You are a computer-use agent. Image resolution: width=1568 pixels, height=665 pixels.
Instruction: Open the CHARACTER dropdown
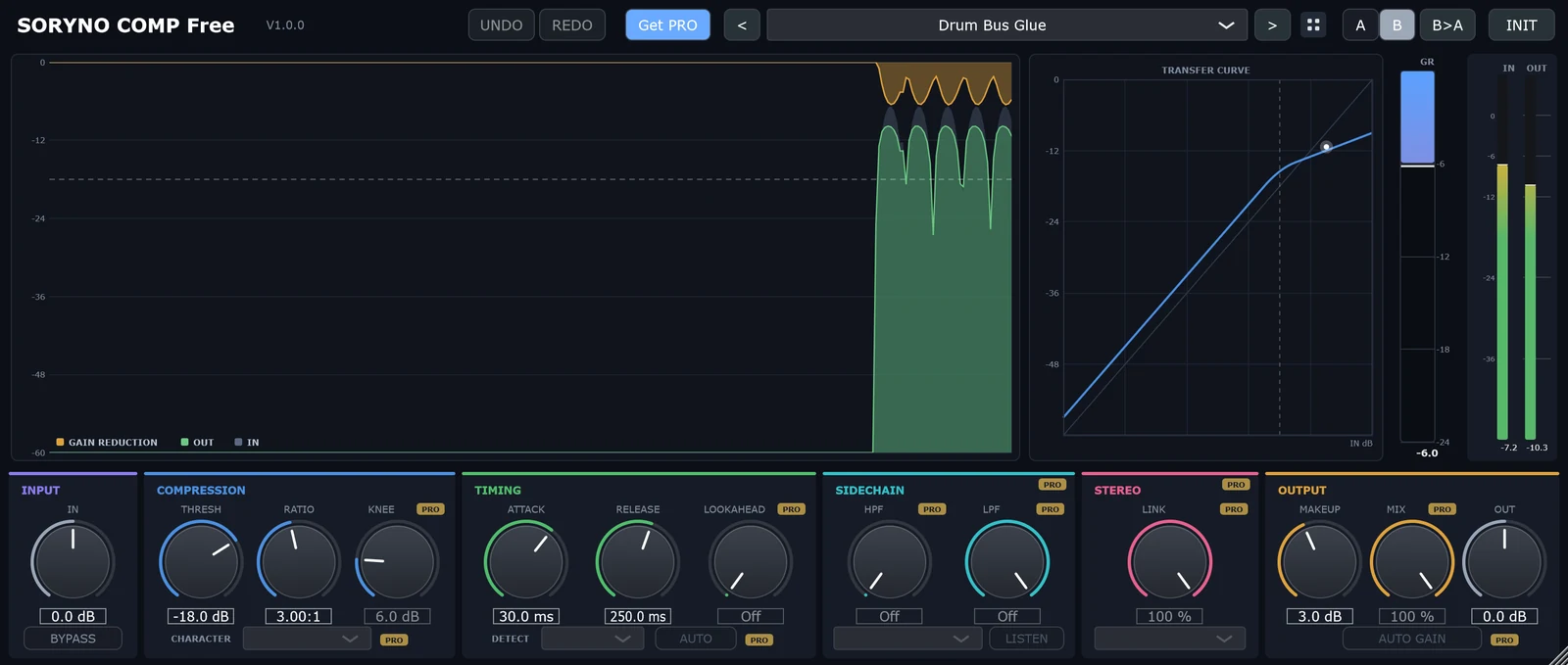tap(307, 639)
